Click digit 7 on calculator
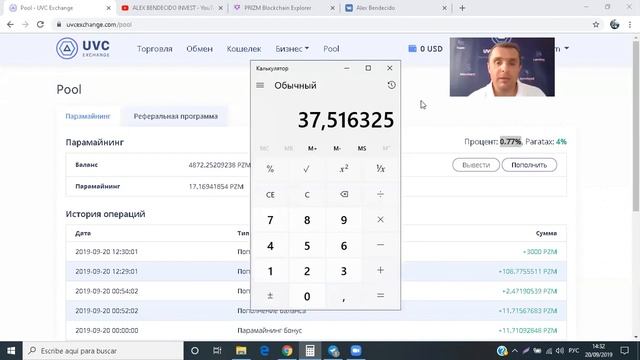 [x=270, y=220]
